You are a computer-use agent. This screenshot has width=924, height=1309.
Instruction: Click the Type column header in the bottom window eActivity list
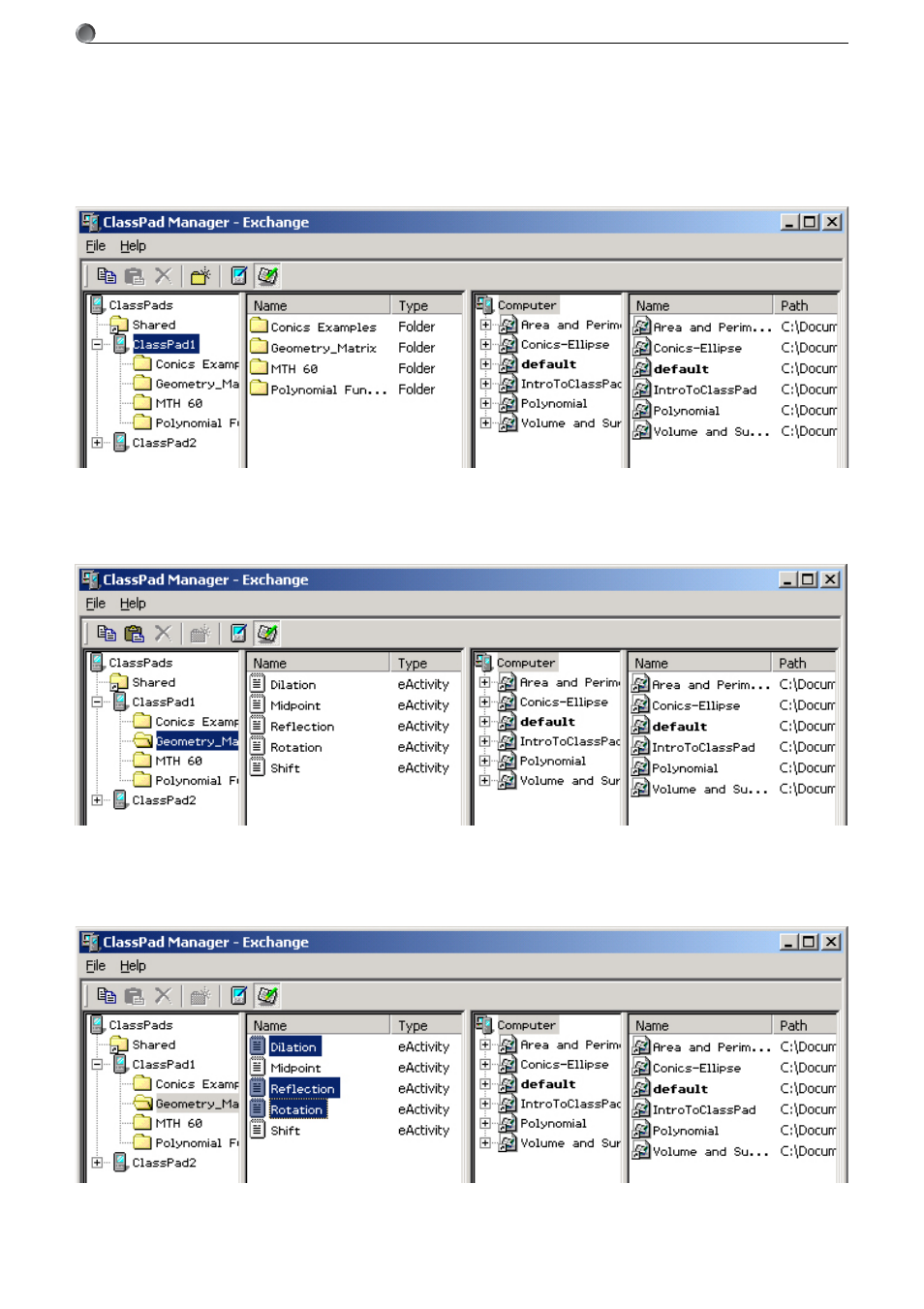[426, 1025]
